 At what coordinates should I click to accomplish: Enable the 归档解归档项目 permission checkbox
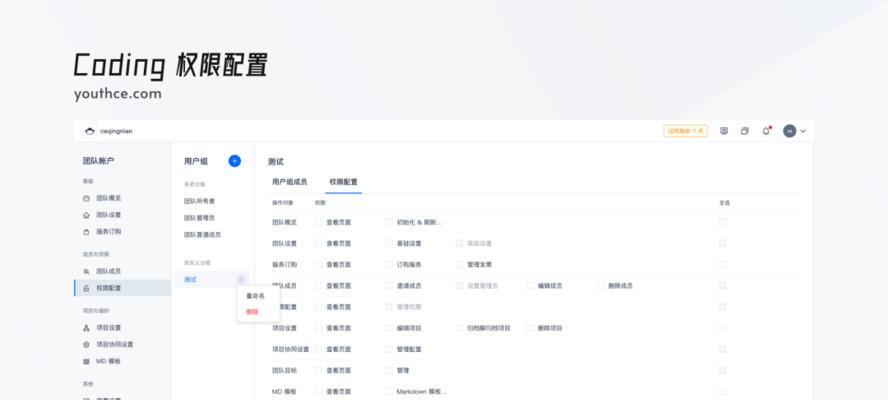pos(459,328)
